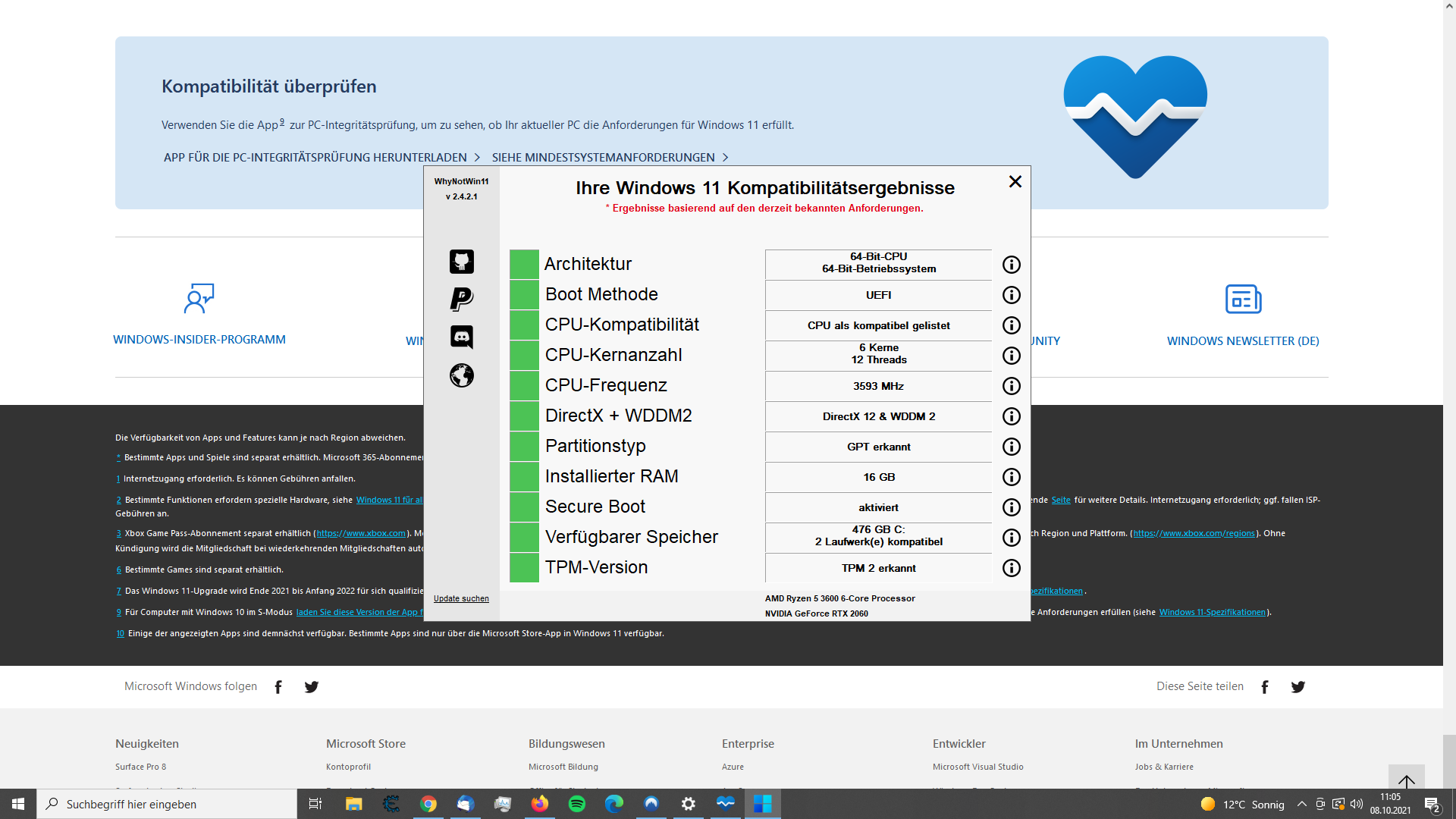Click info icon beside Installierter RAM
The height and width of the screenshot is (819, 1456).
click(x=1011, y=477)
